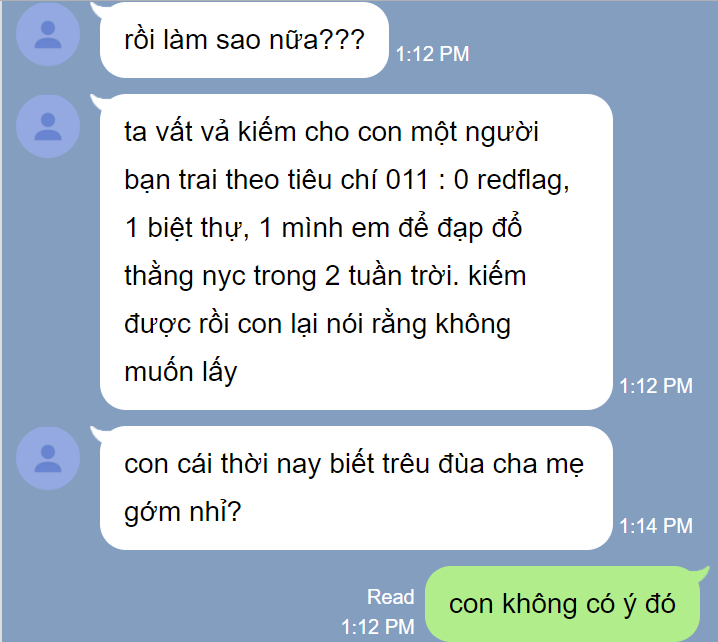This screenshot has width=718, height=642.
Task: Click the question marks after "nữa"
Action: coord(342,39)
